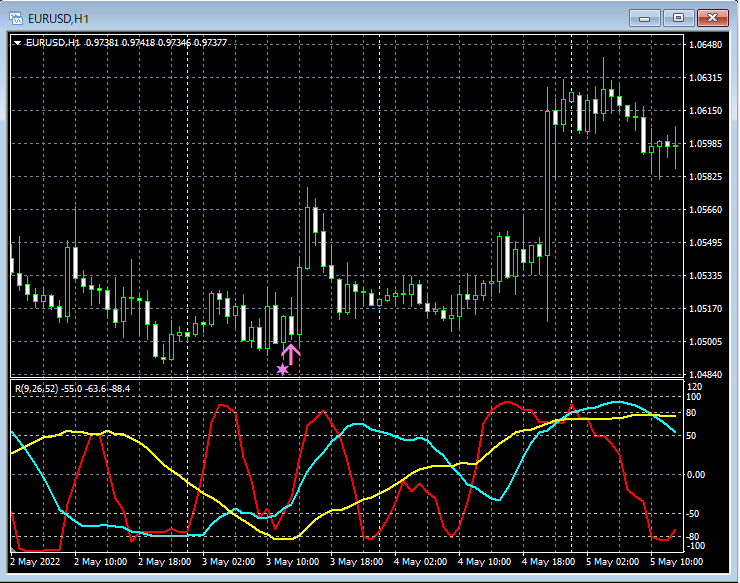Click price level 1.04840 on scale
Screen dimensions: 740x583
point(706,374)
